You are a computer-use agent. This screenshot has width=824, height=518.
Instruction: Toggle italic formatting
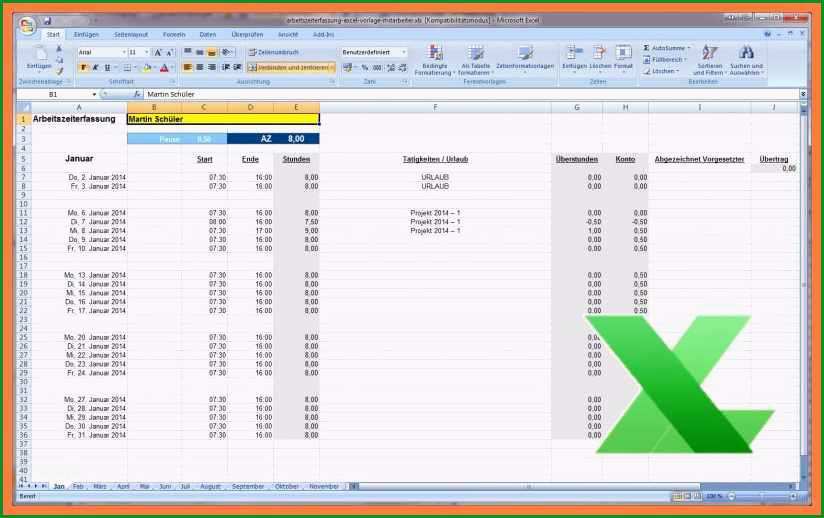point(96,68)
